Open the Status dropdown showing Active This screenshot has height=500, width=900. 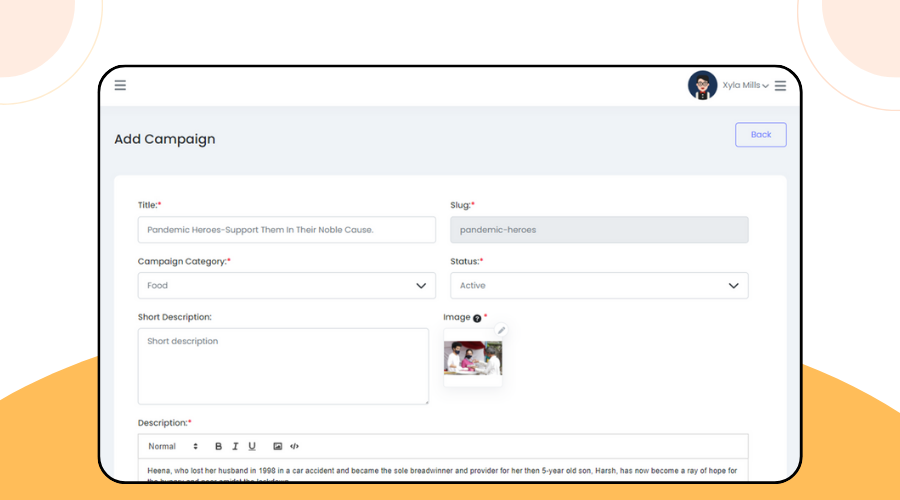tap(599, 286)
